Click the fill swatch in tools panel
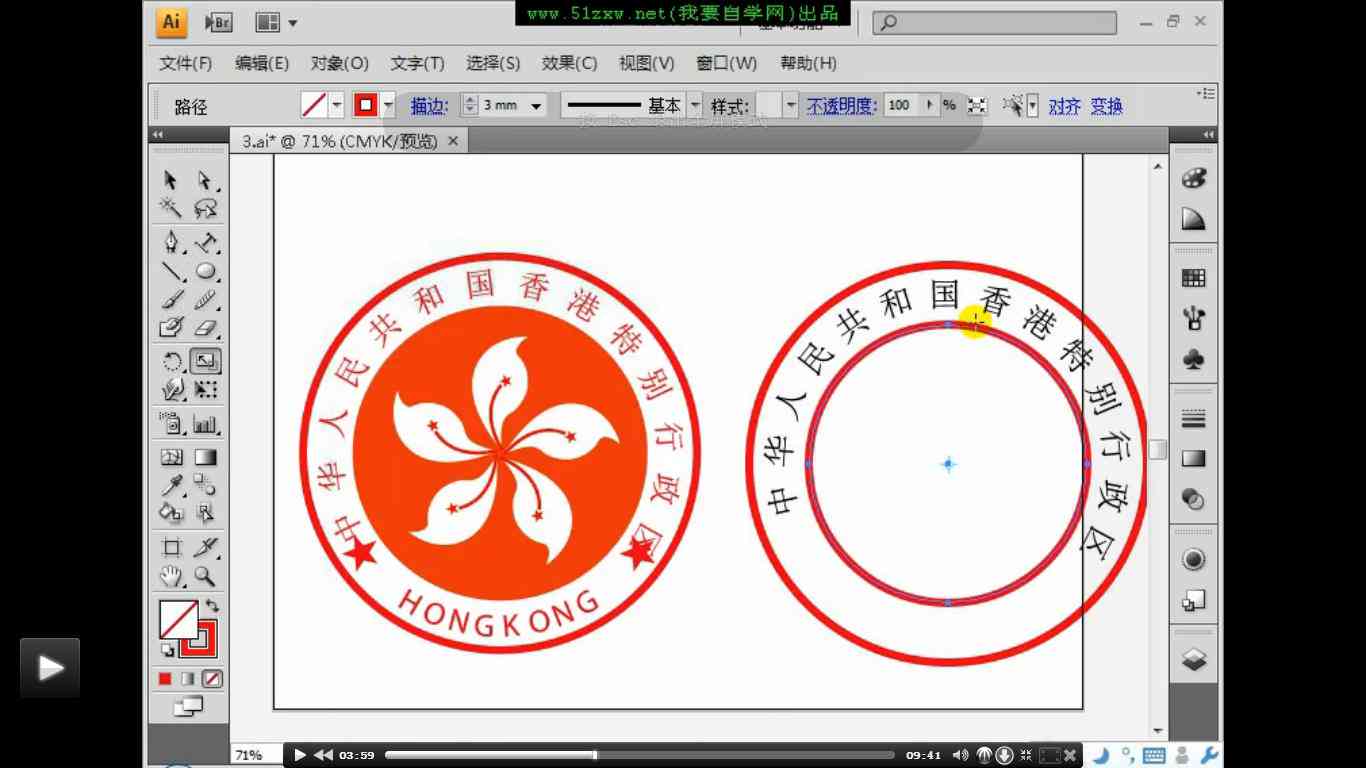This screenshot has width=1366, height=768. (x=178, y=619)
